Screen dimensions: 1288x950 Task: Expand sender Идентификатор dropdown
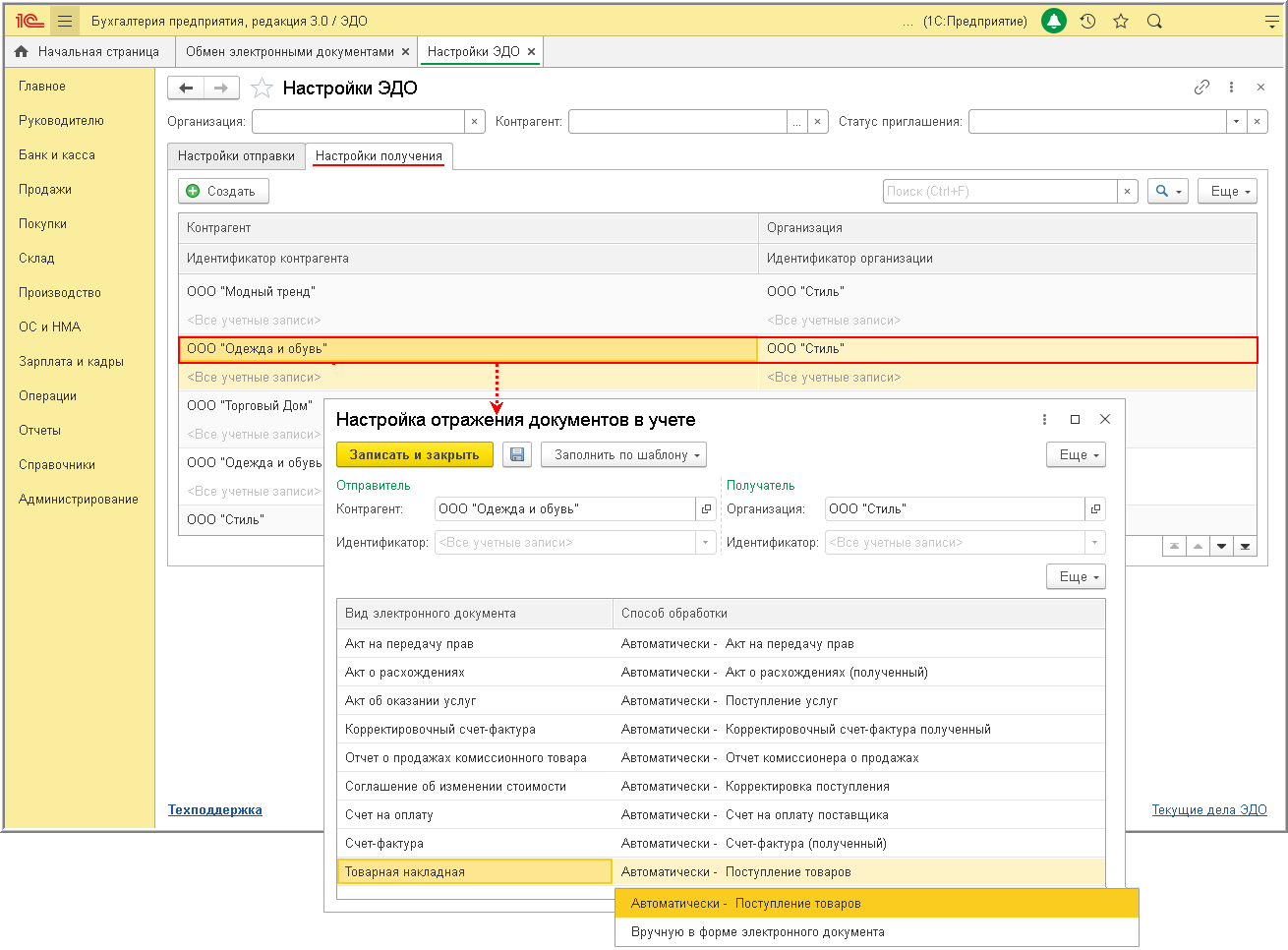[x=705, y=543]
